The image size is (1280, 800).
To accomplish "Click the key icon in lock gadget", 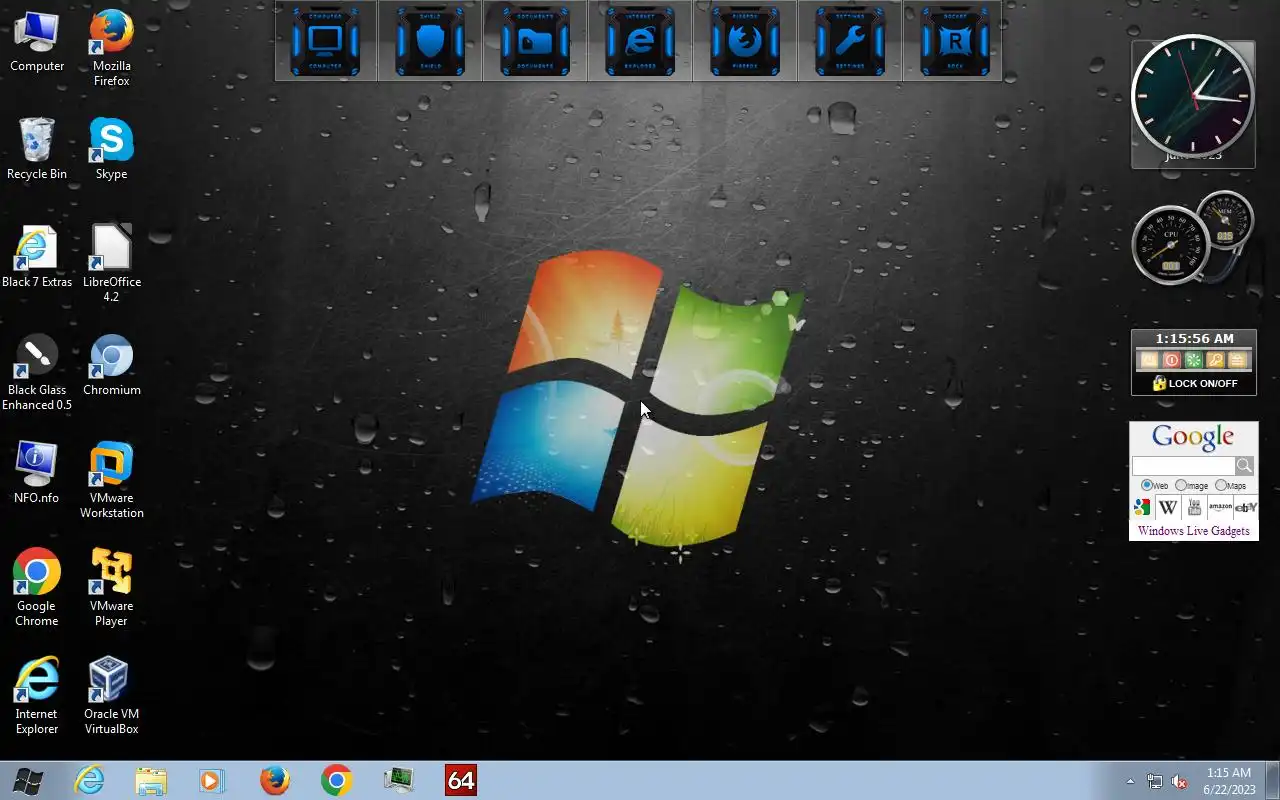I will [x=1215, y=360].
